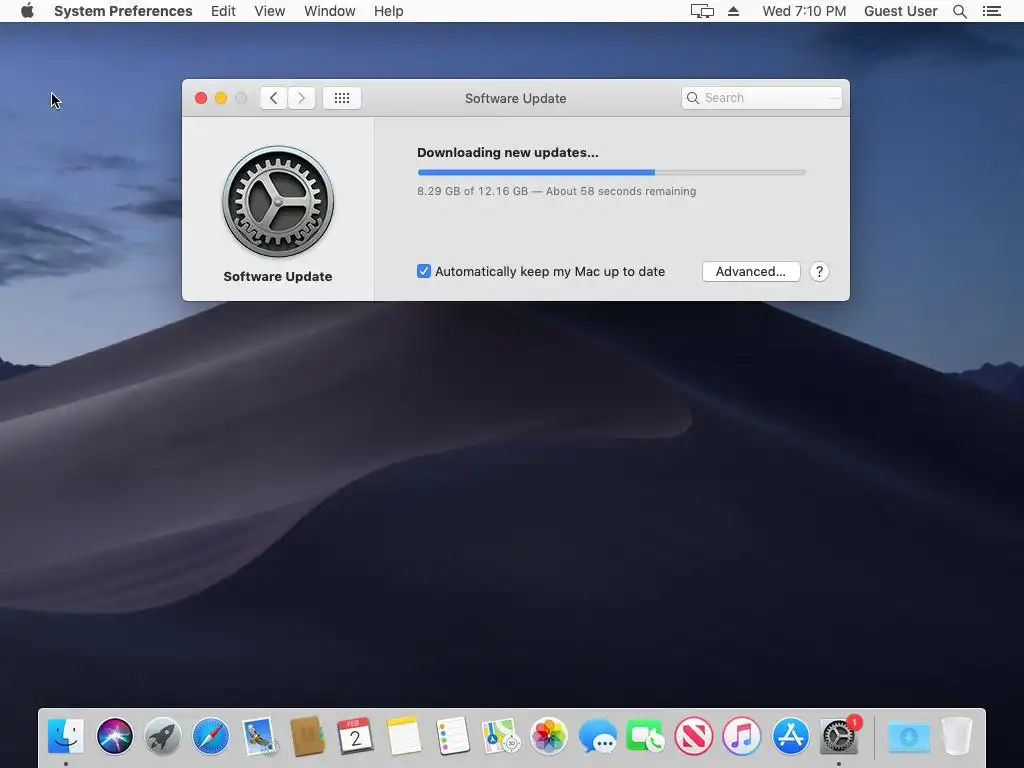Click the help question mark button
1024x768 pixels.
pos(819,272)
